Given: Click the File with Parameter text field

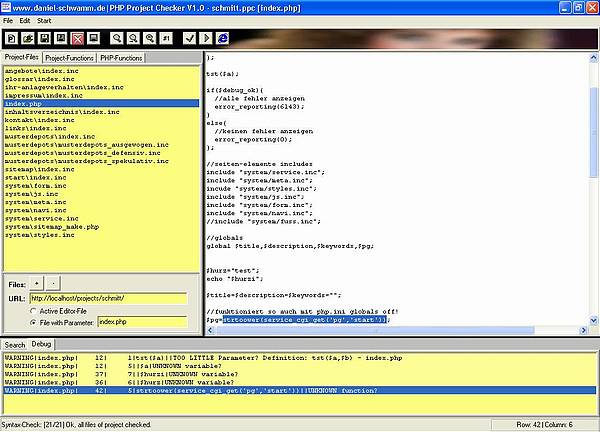Looking at the screenshot, I should [x=143, y=322].
